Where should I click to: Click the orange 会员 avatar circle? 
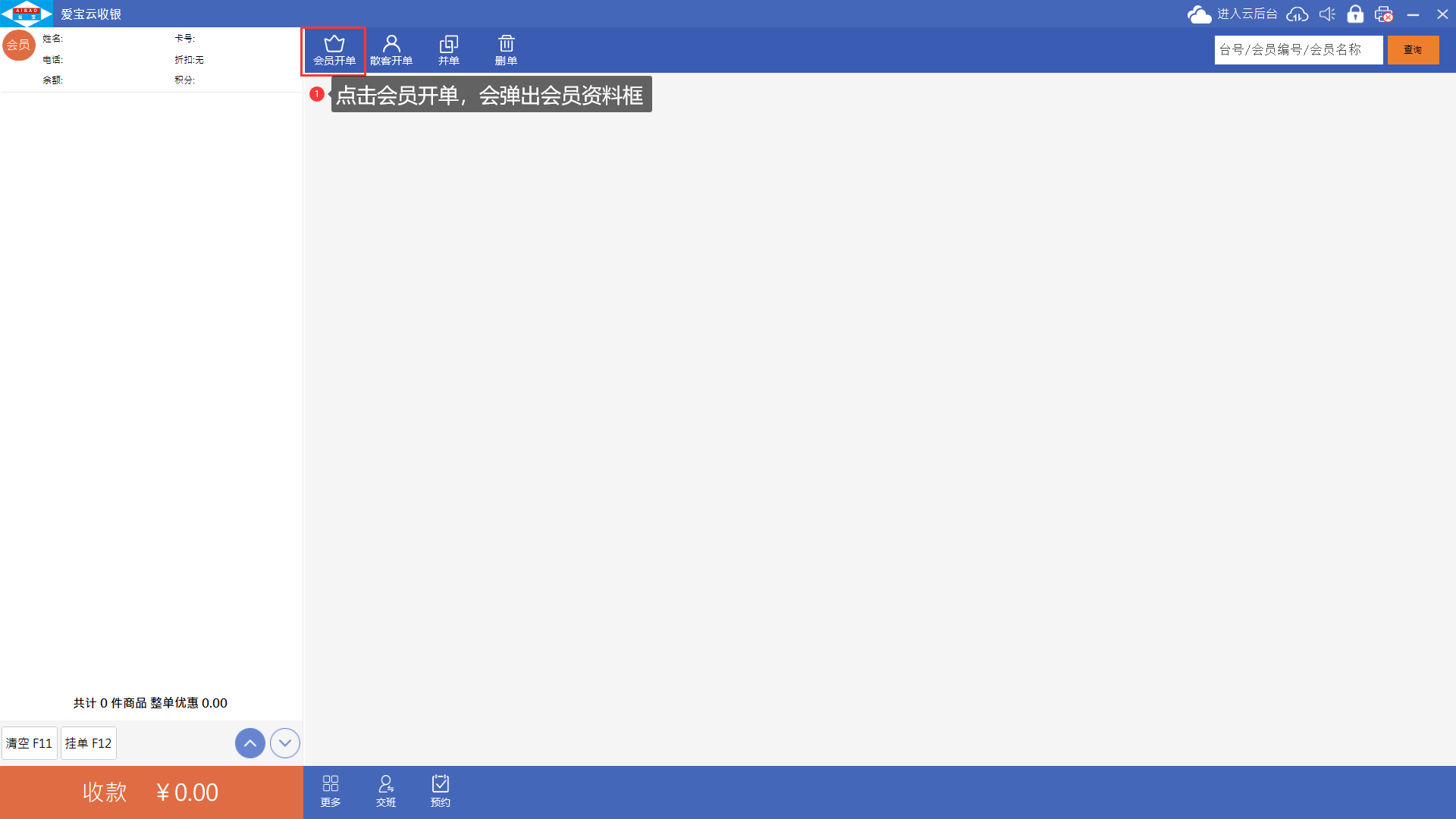point(18,45)
